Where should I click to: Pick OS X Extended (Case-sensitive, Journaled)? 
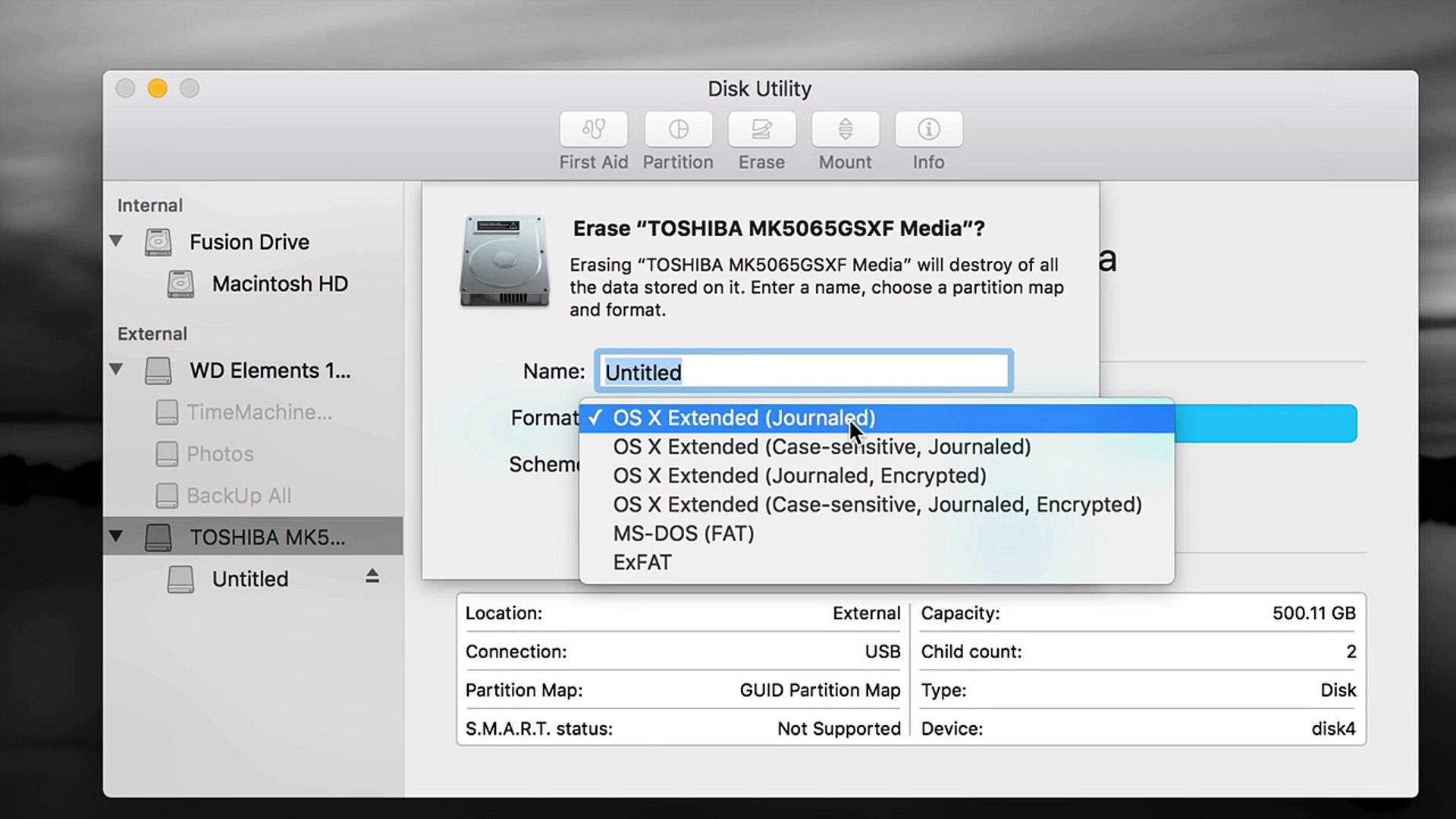[x=821, y=447]
